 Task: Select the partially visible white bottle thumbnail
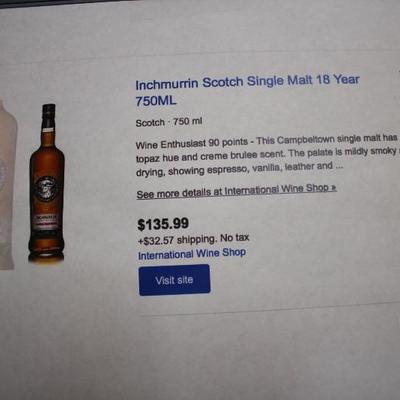pyautogui.click(x=7, y=183)
